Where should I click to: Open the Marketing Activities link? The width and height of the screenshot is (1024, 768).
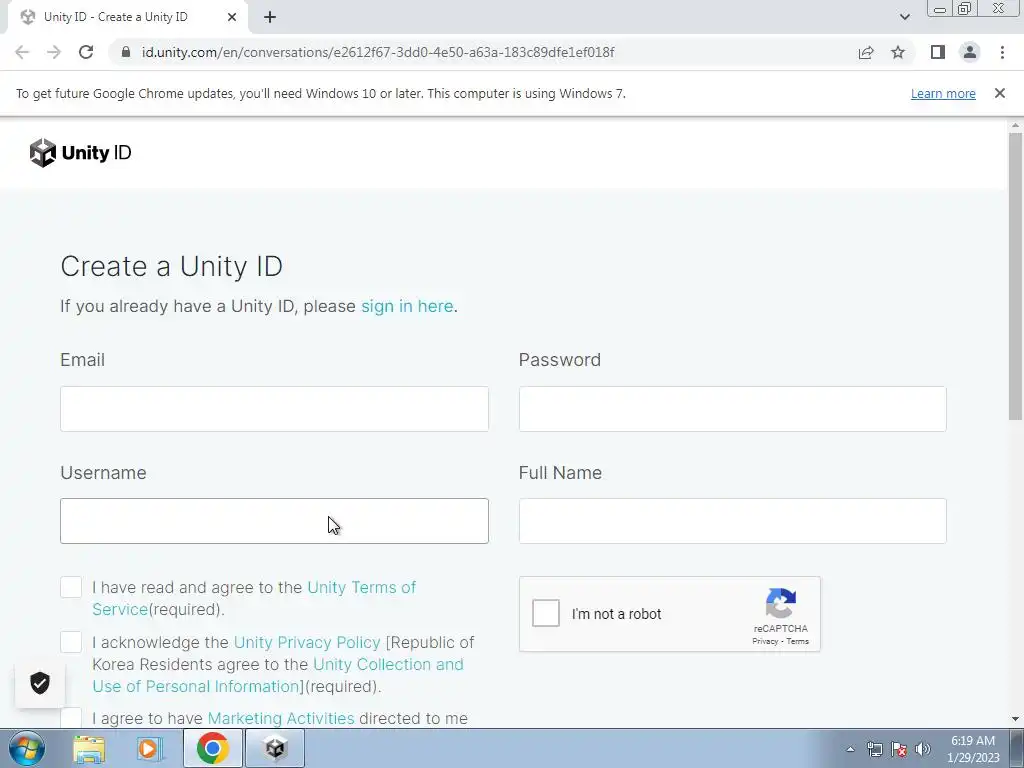pos(281,718)
